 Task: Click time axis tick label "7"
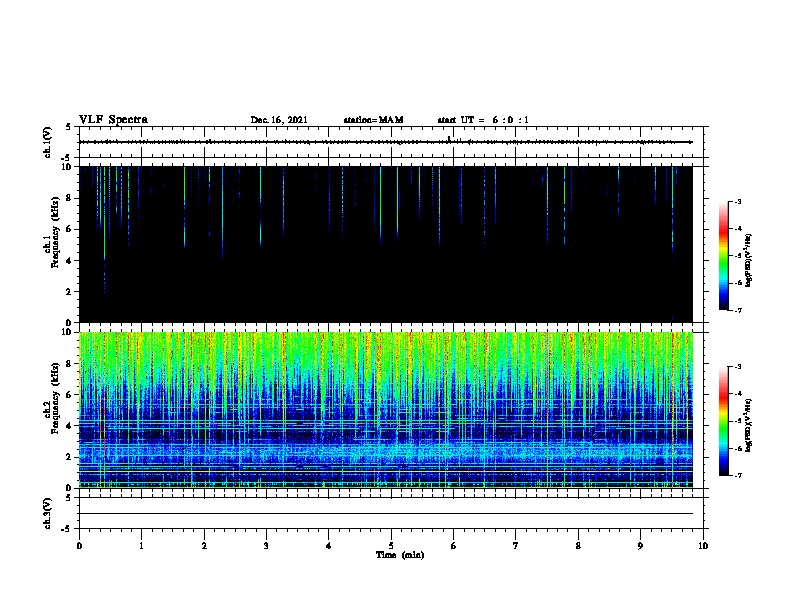(516, 546)
